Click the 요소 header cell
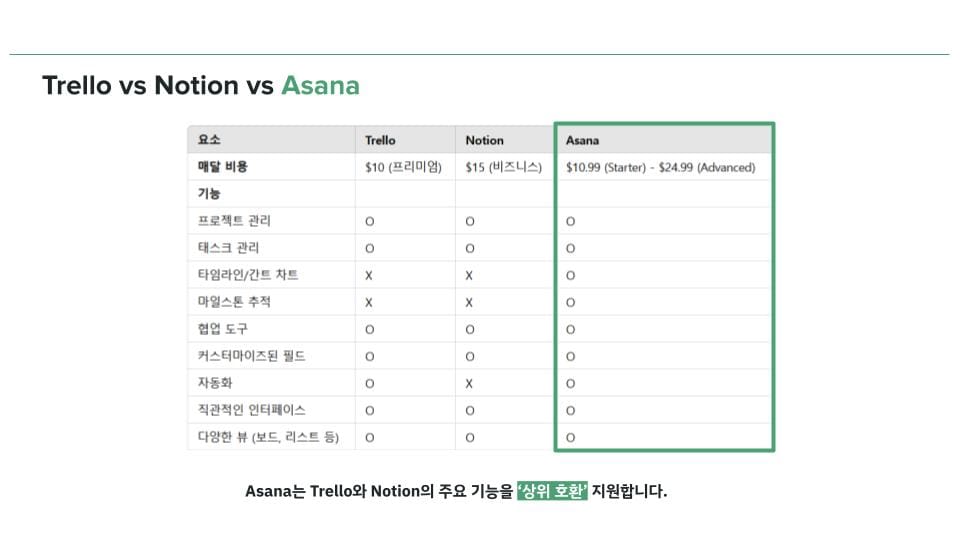Viewport: 960px width, 540px height. coord(210,140)
